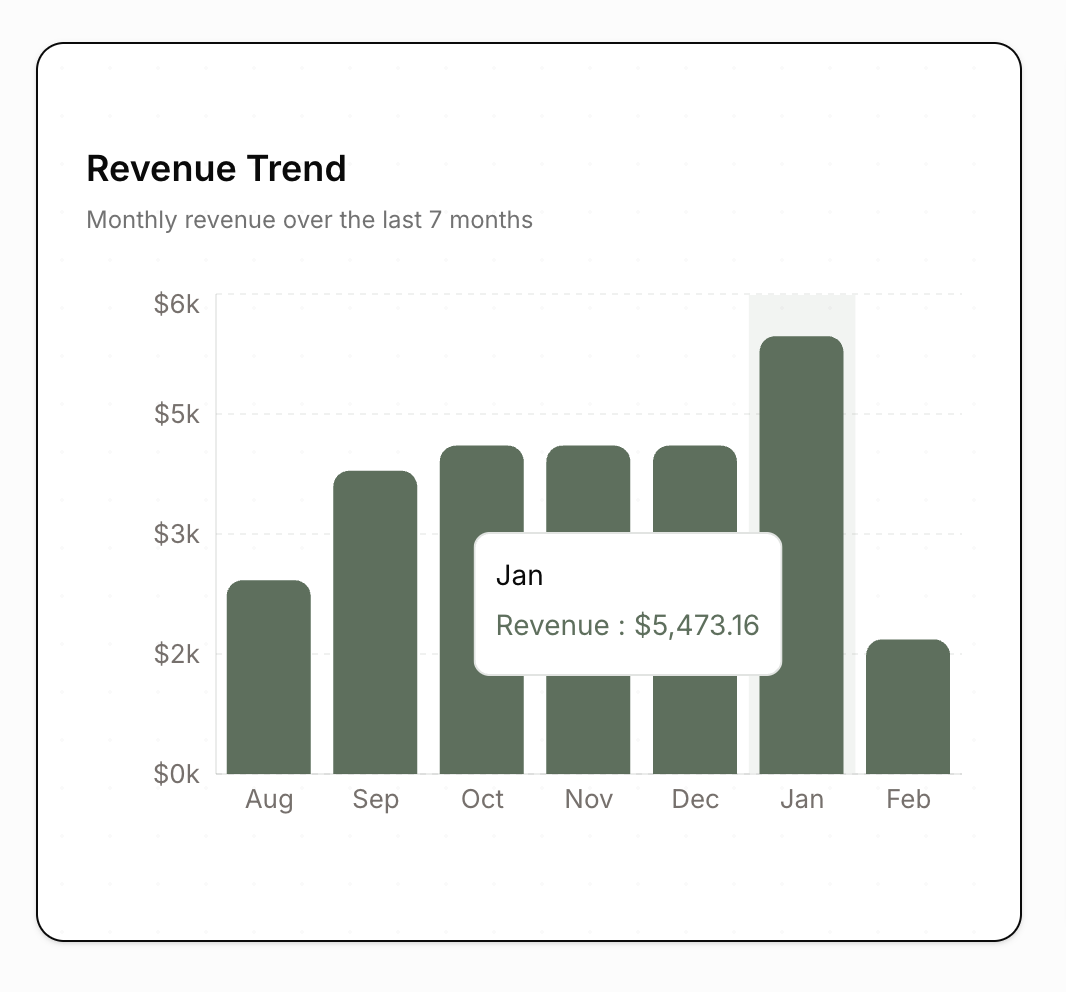Click the $0k y-axis label
1066x992 pixels.
click(177, 774)
